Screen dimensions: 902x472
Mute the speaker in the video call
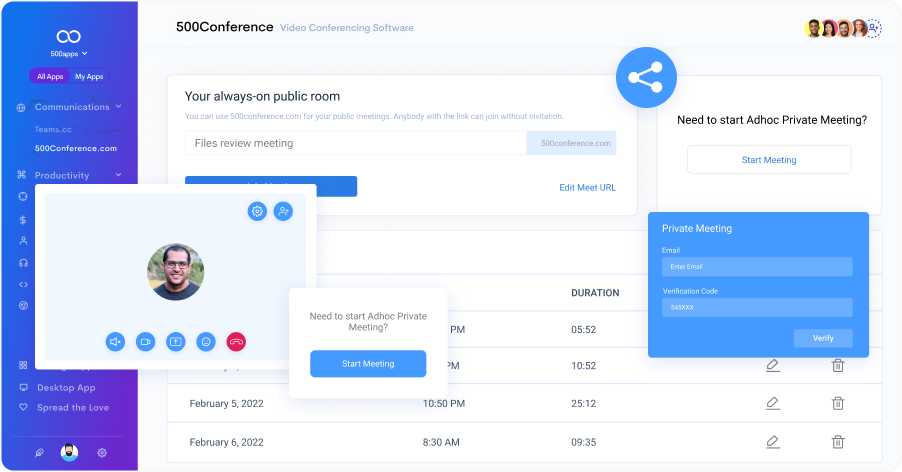click(116, 341)
